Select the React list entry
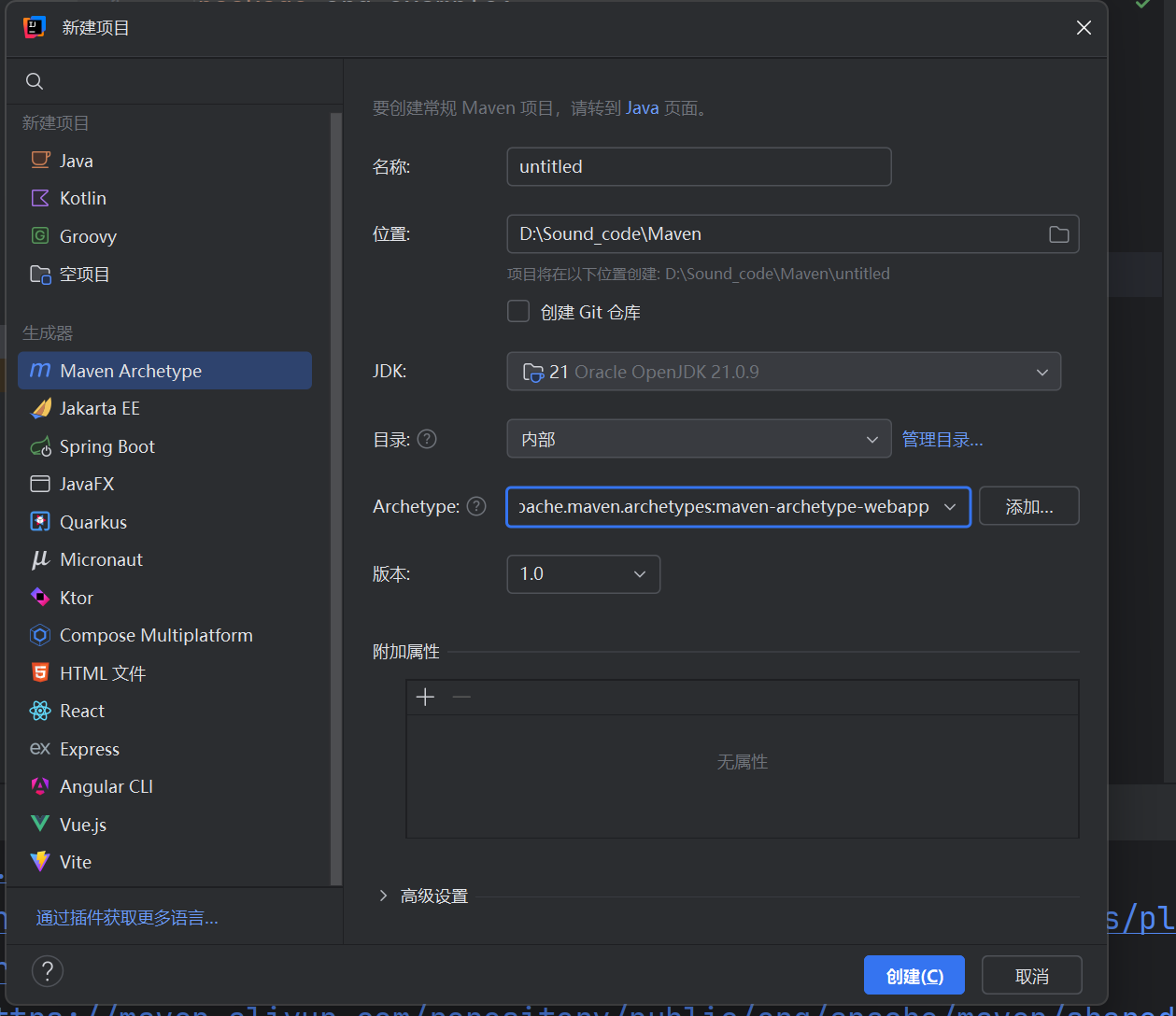 pyautogui.click(x=164, y=711)
